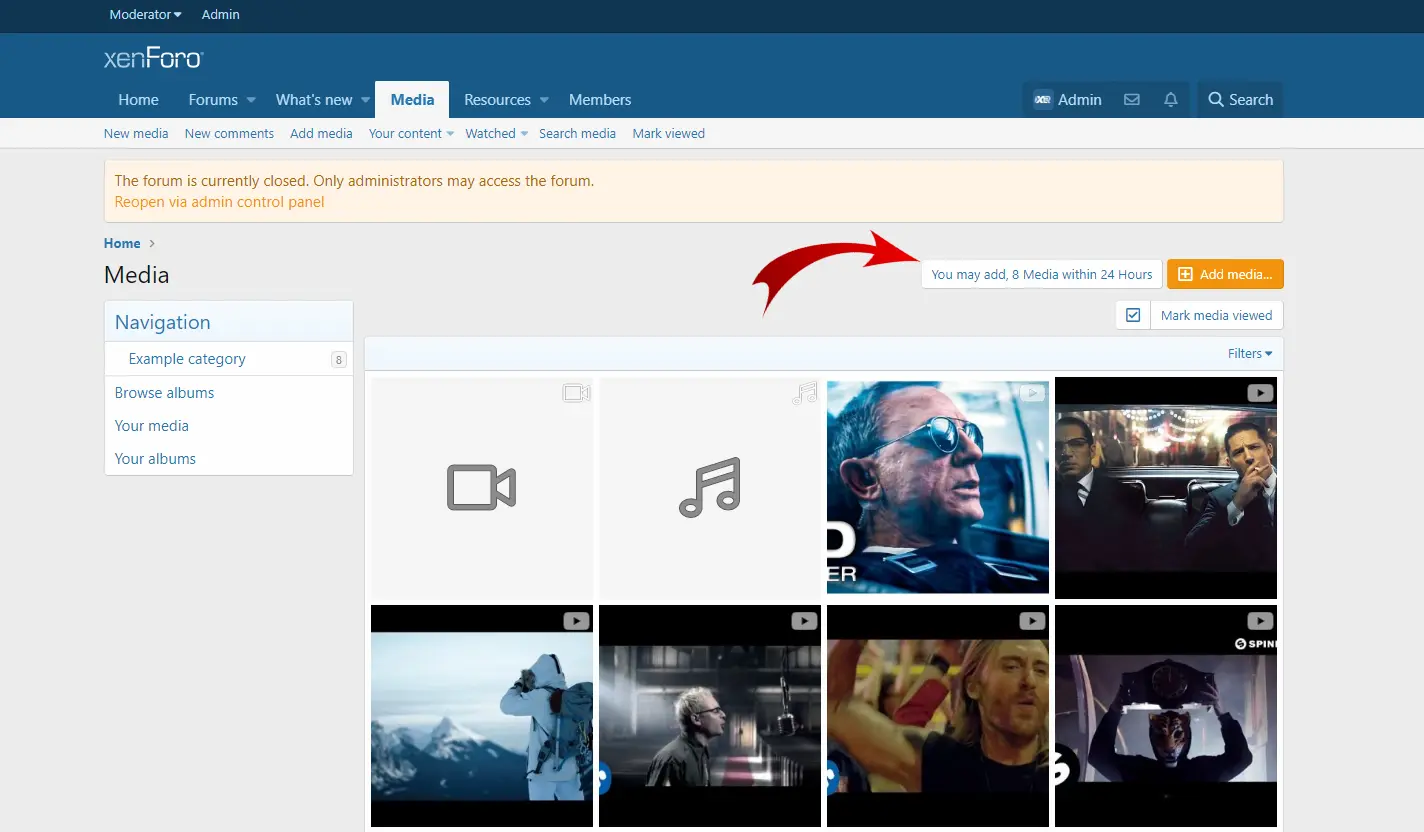This screenshot has width=1424, height=832.
Task: Select the Media tab
Action: [412, 100]
